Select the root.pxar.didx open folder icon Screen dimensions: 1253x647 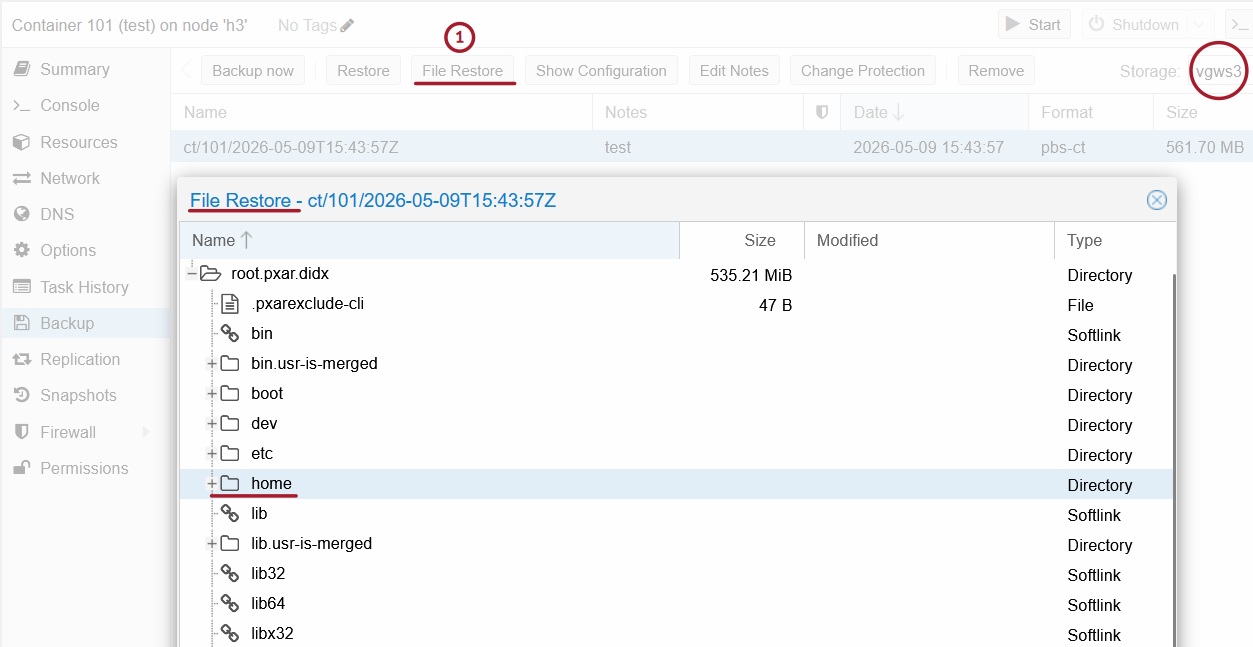(210, 273)
